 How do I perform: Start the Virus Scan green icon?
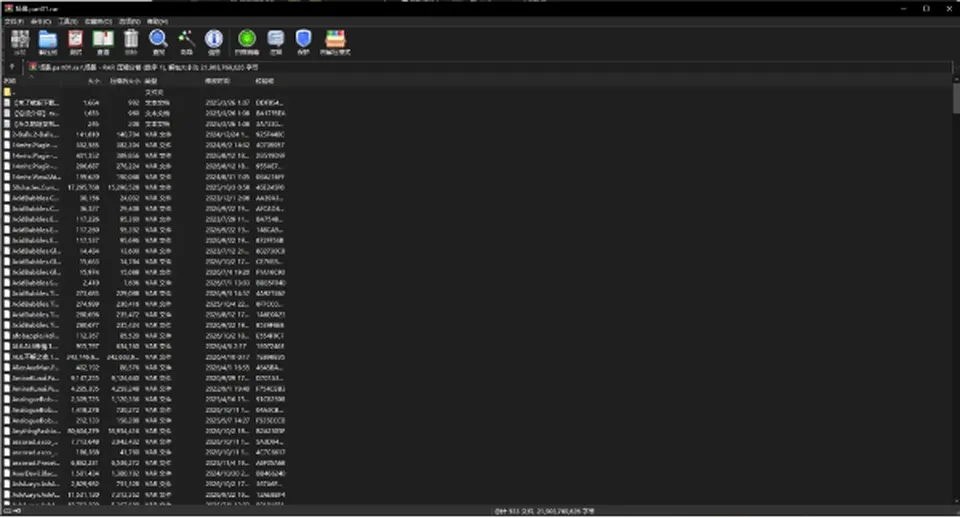click(x=247, y=40)
